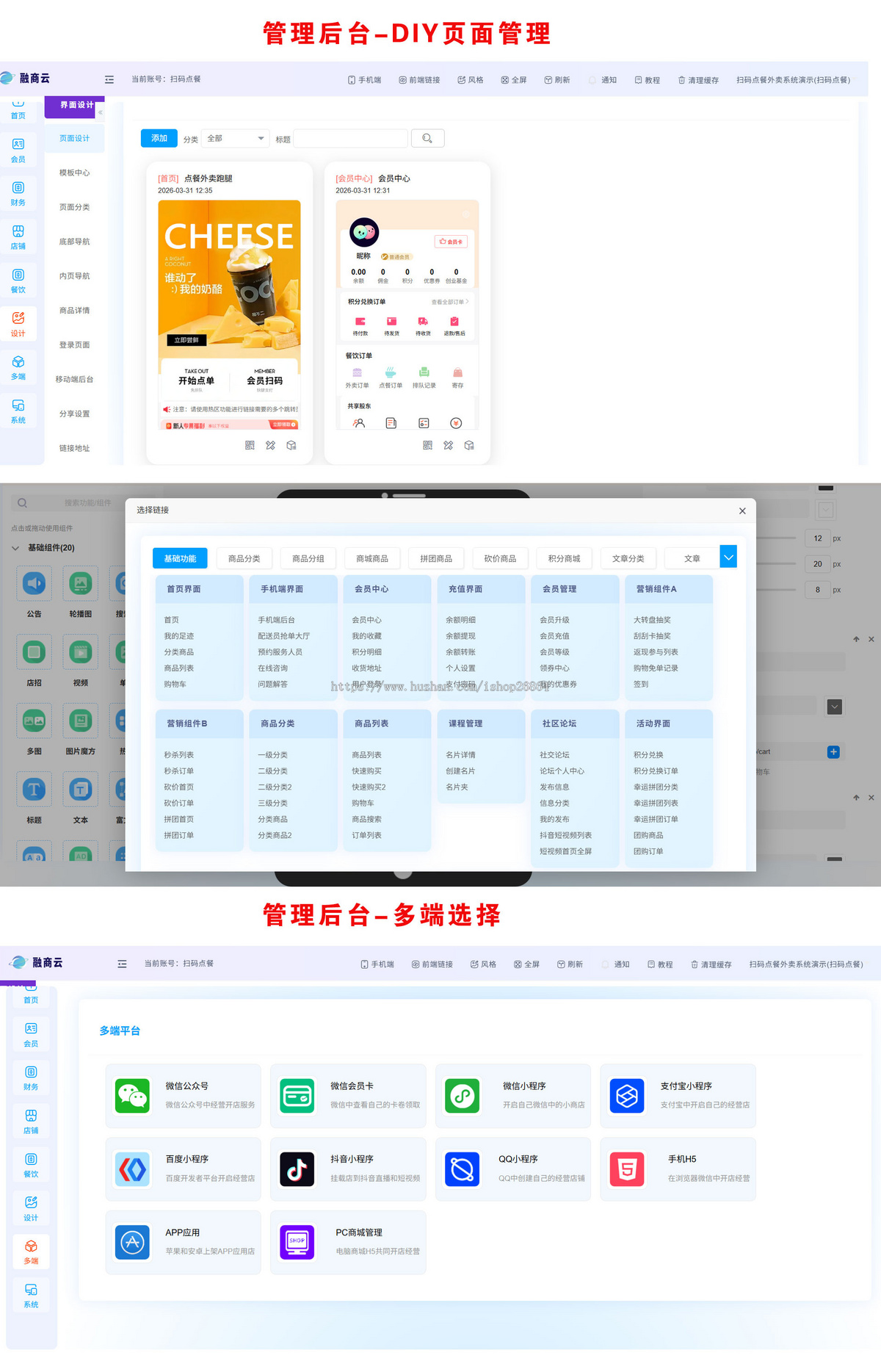This screenshot has height=1372, width=881.
Task: Choose the 抖音短视频列表 link
Action: click(x=565, y=835)
